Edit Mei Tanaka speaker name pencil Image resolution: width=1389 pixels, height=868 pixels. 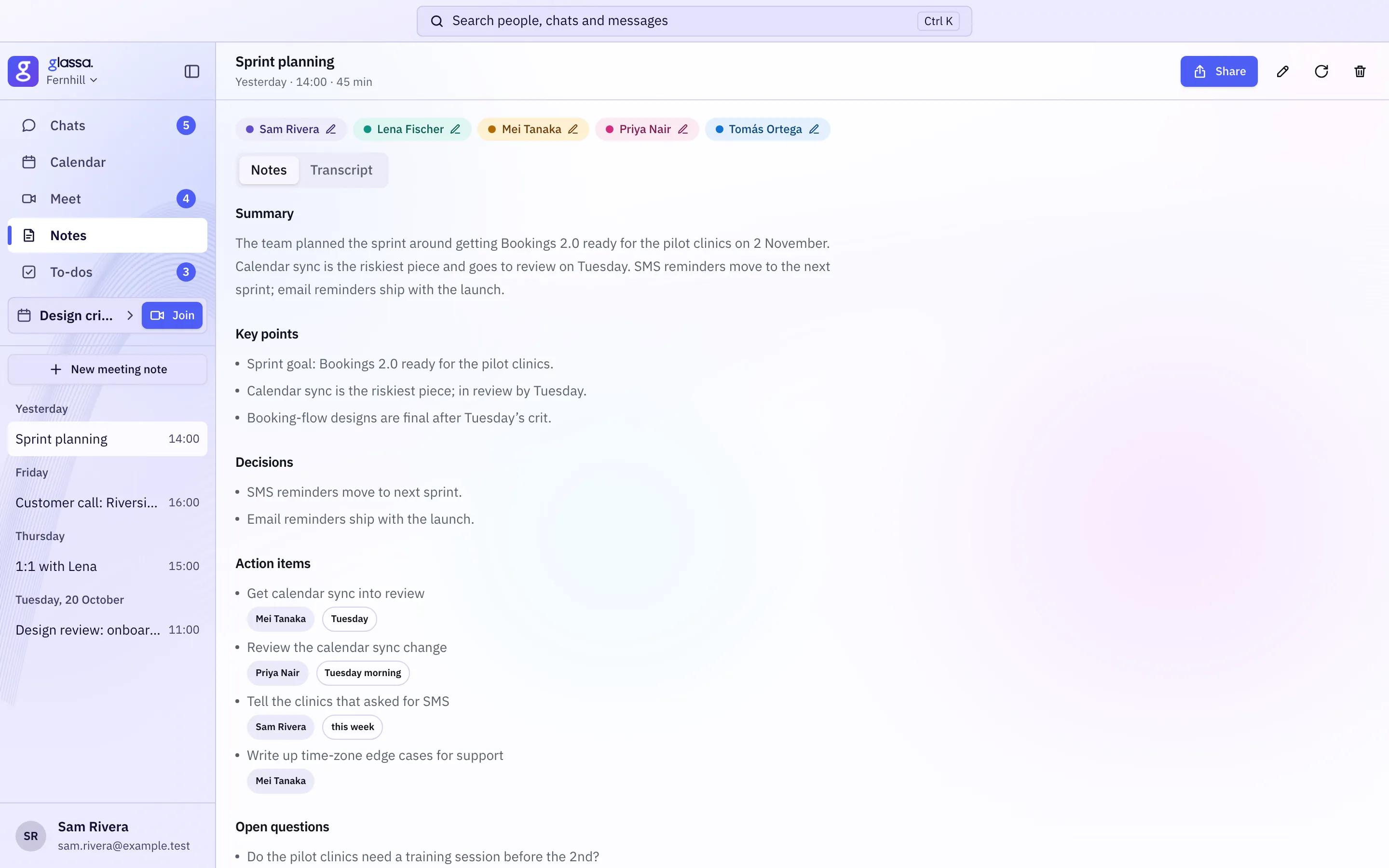coord(573,129)
